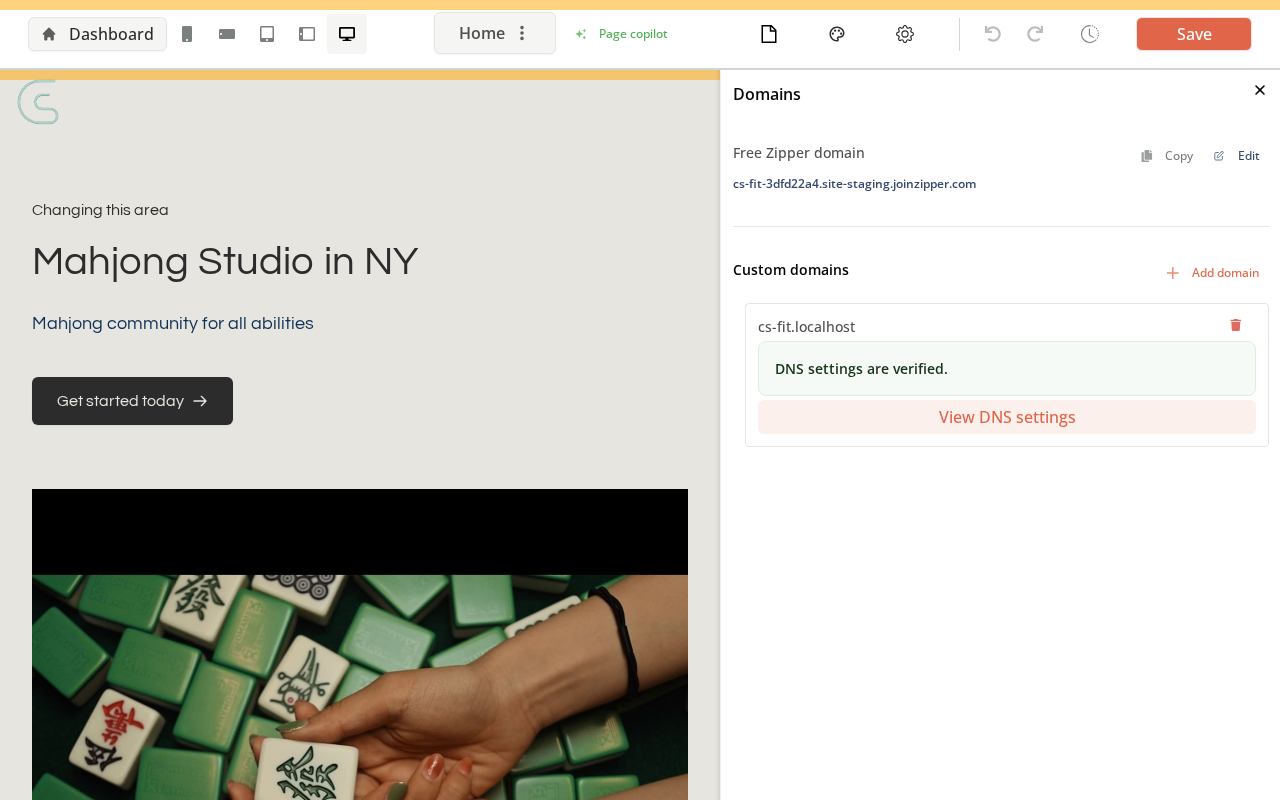Edit the free Zipper domain
Screen dimensions: 1280x800
[x=1237, y=156]
